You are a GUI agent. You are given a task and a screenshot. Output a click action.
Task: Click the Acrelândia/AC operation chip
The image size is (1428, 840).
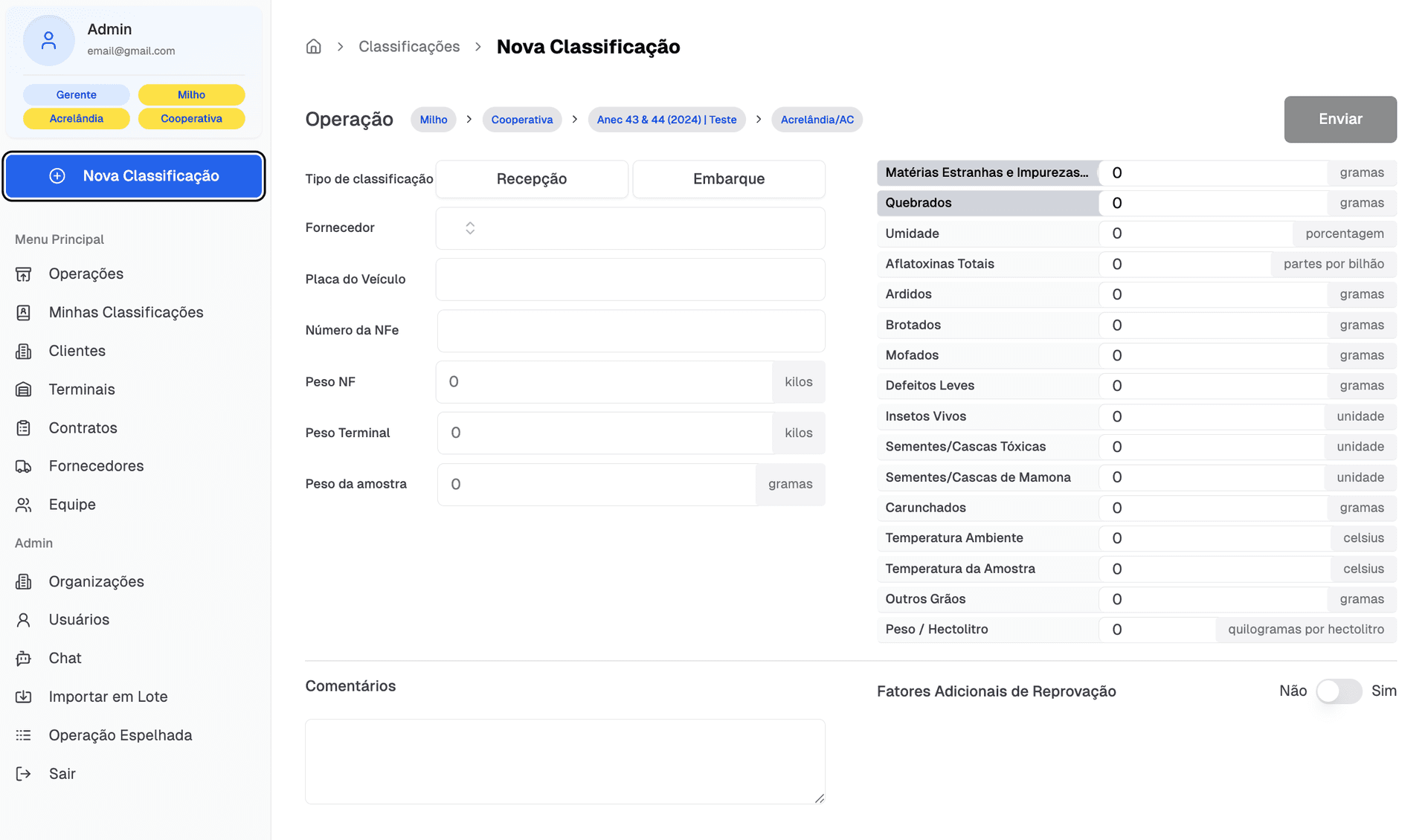pos(816,120)
